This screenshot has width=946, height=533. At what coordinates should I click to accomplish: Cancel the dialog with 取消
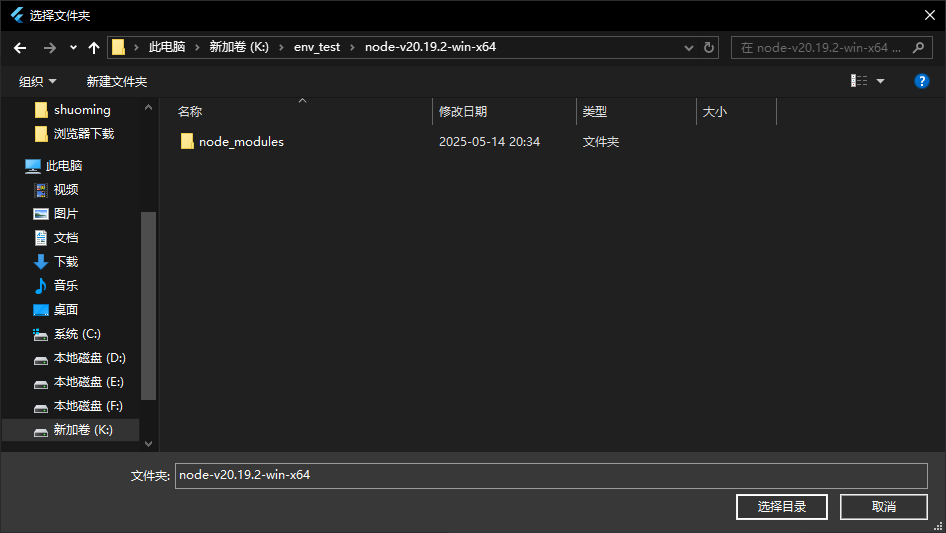click(884, 507)
